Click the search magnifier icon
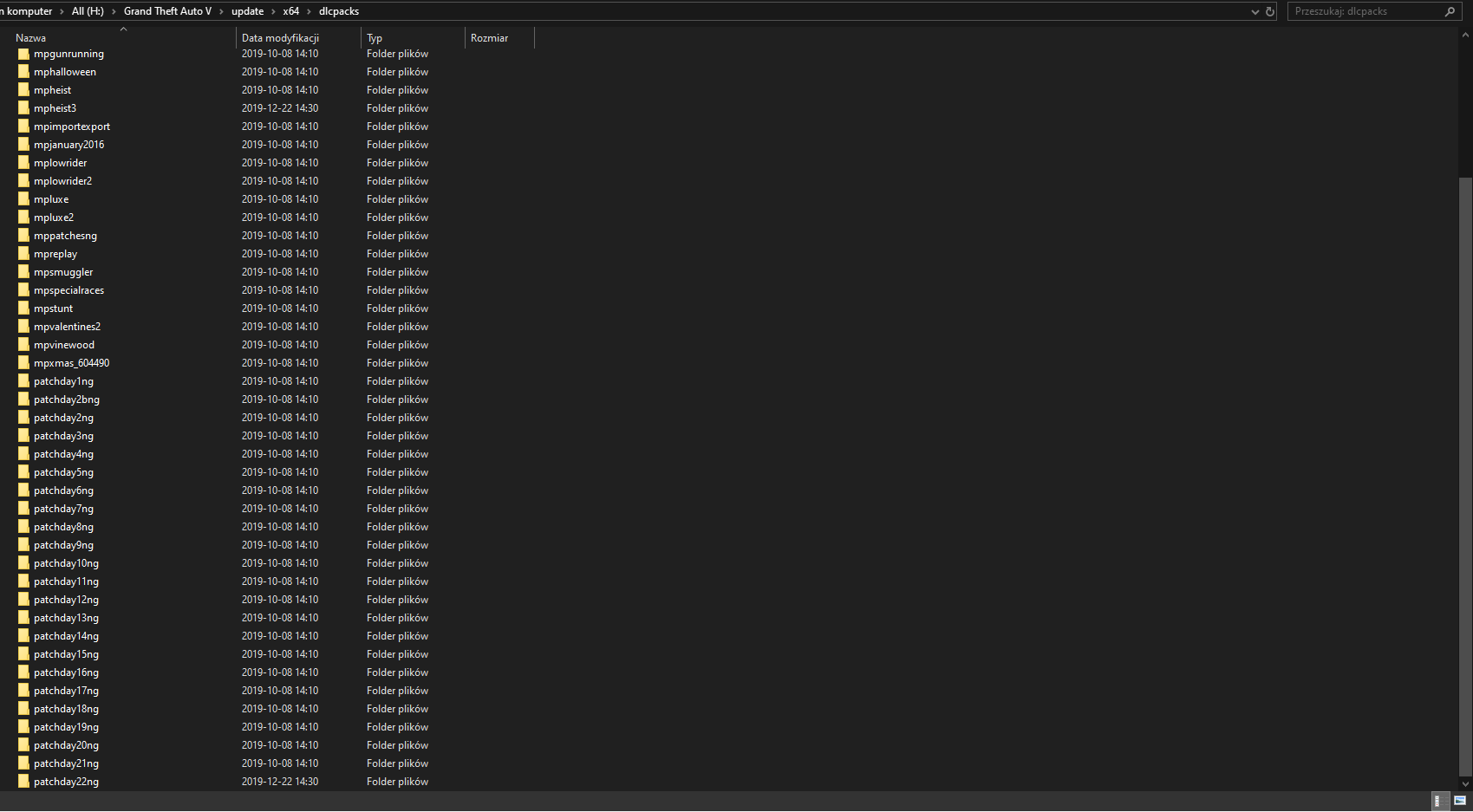The image size is (1473, 812). tap(1450, 11)
